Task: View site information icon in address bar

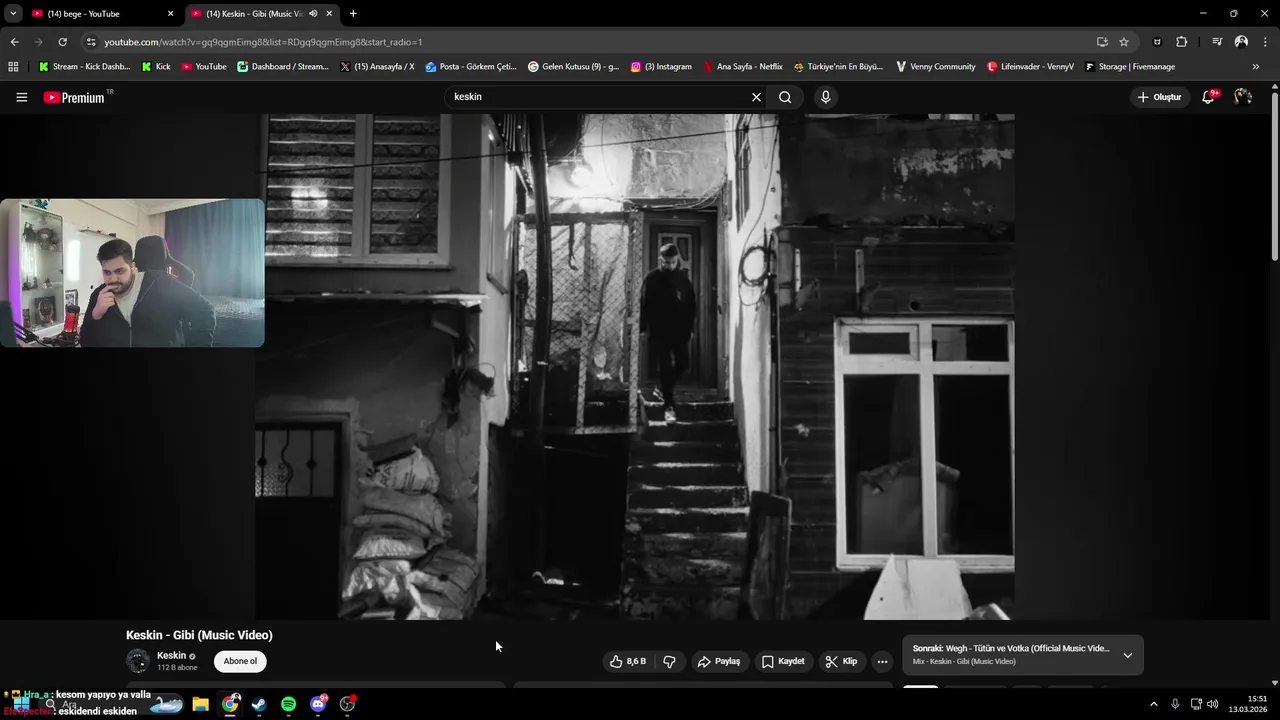Action: coord(91,42)
